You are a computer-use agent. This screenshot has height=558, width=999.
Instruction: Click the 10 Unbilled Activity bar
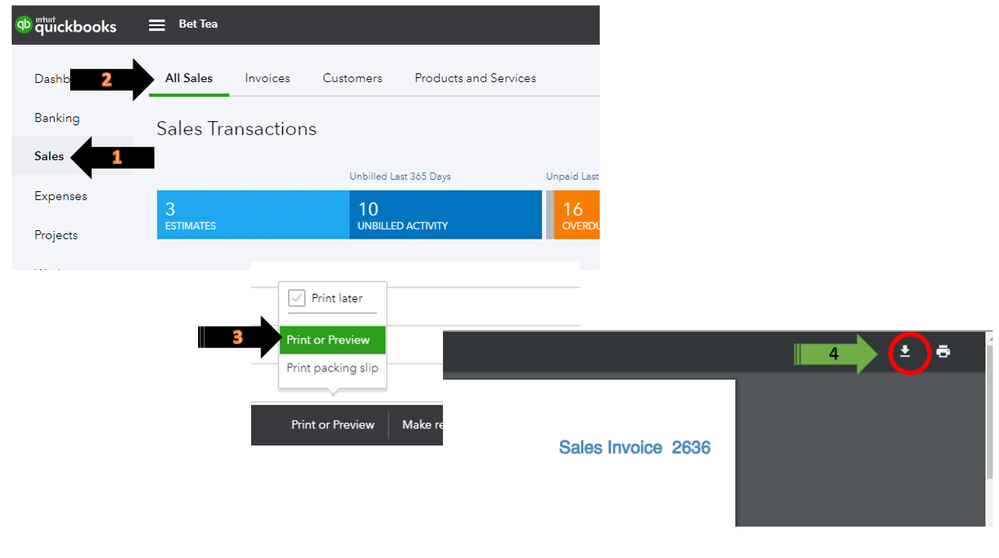click(445, 215)
